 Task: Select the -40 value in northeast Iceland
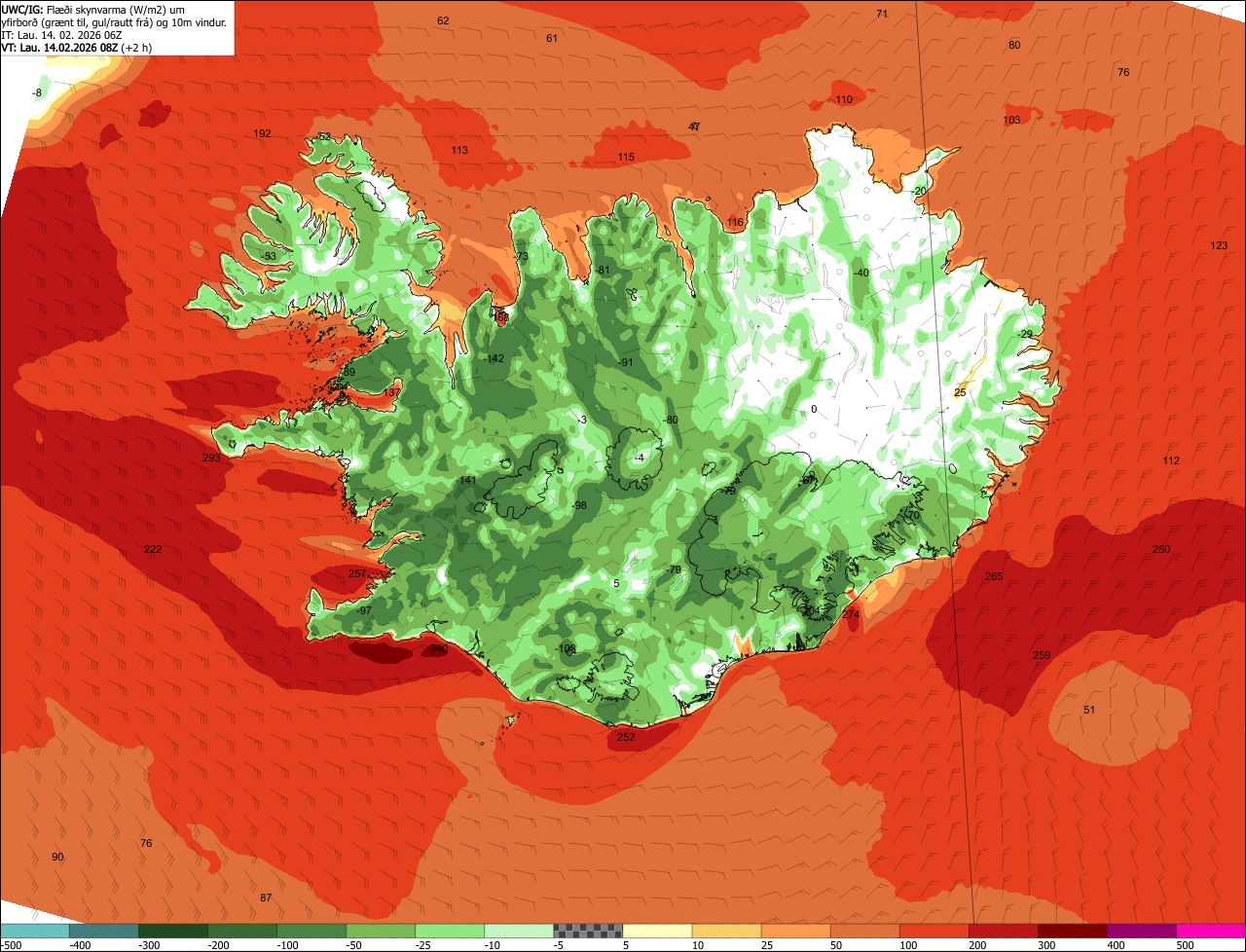coord(861,273)
